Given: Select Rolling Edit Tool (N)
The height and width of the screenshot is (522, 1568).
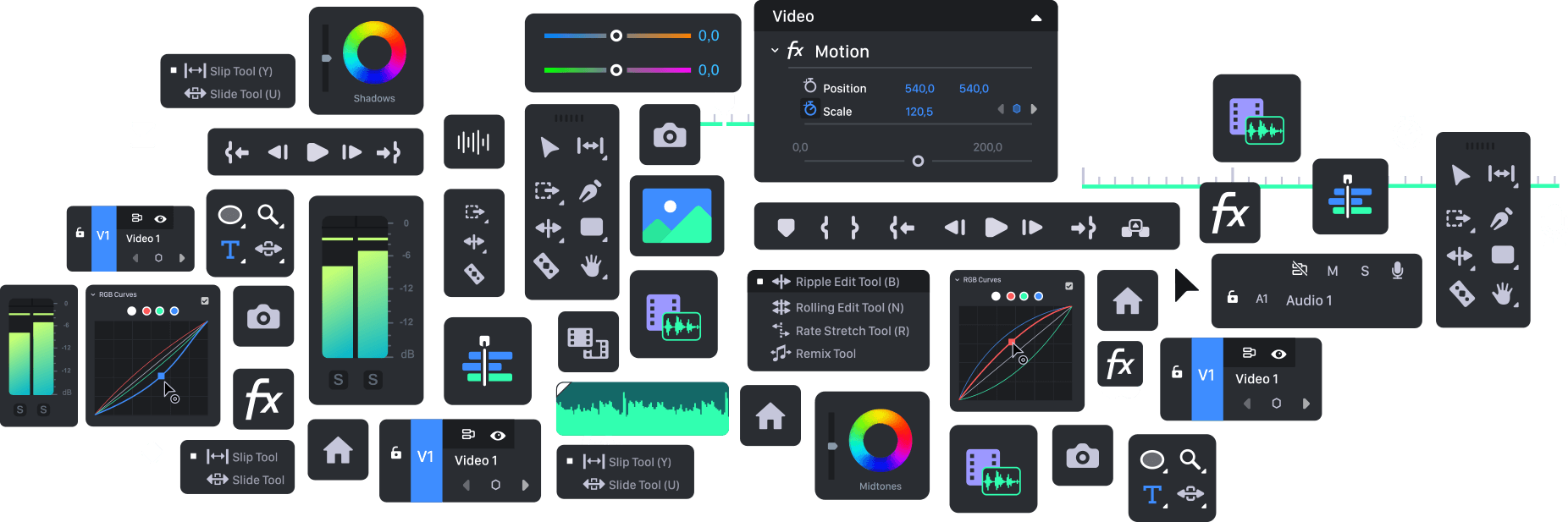Looking at the screenshot, I should click(x=849, y=308).
